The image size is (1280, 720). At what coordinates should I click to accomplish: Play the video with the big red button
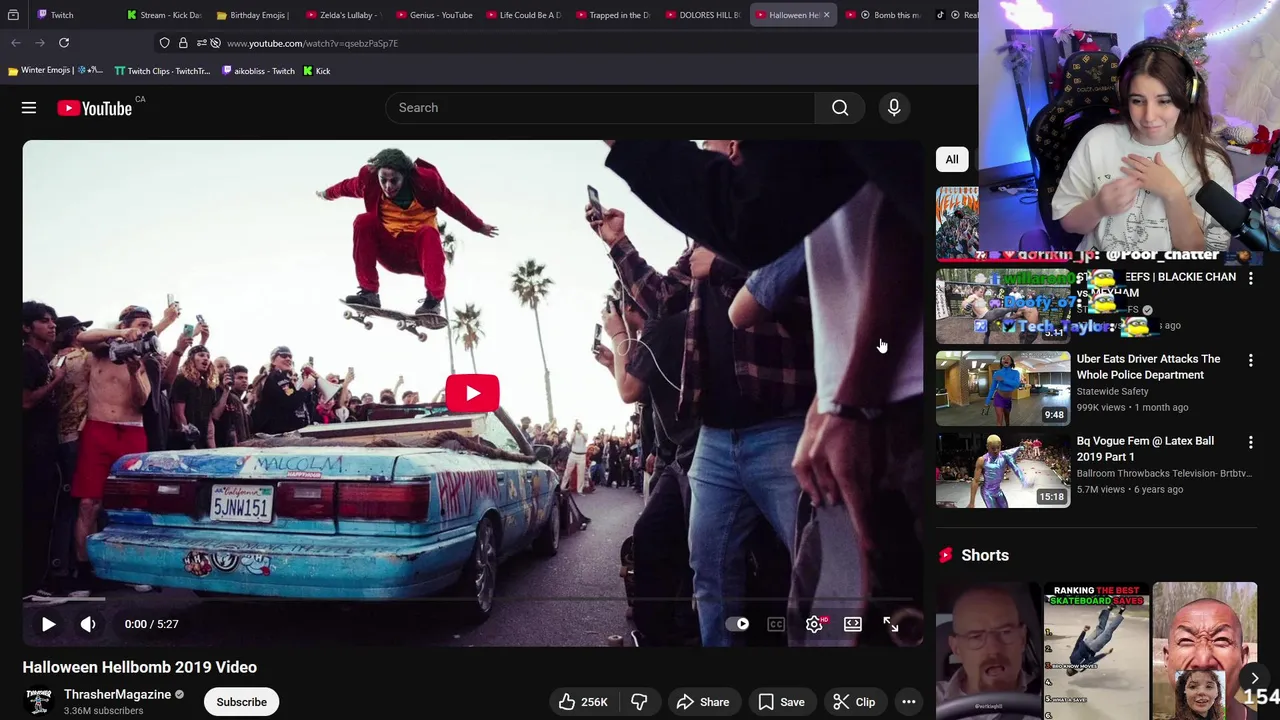472,393
